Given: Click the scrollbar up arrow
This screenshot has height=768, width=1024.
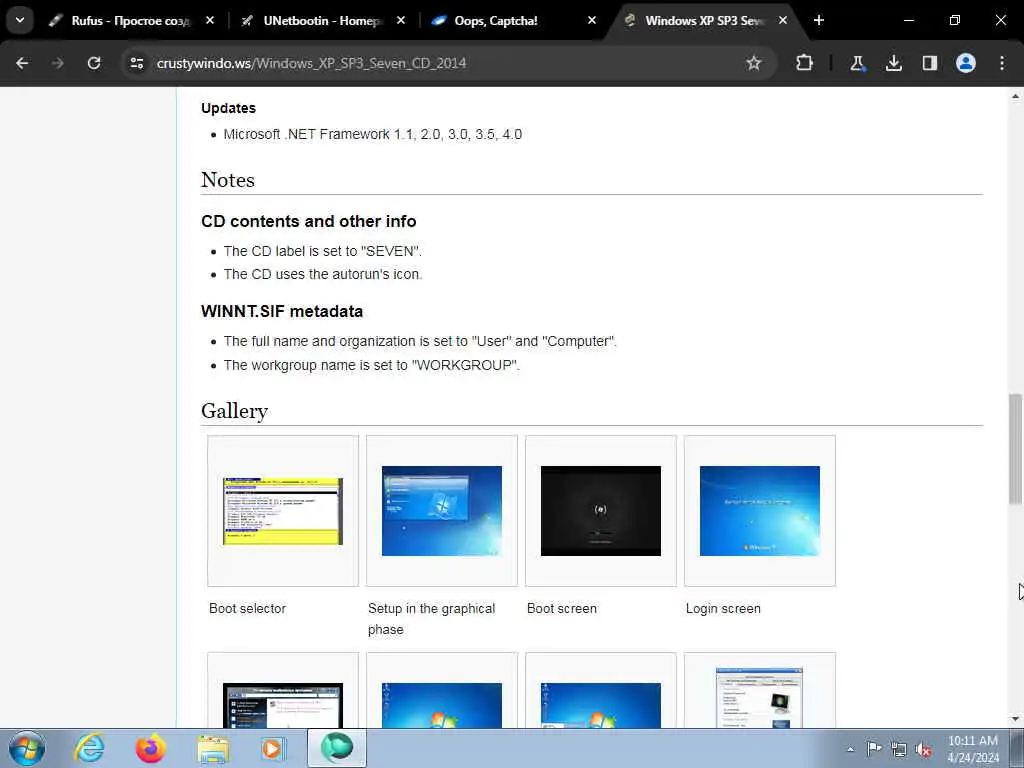Looking at the screenshot, I should pos(1015,96).
